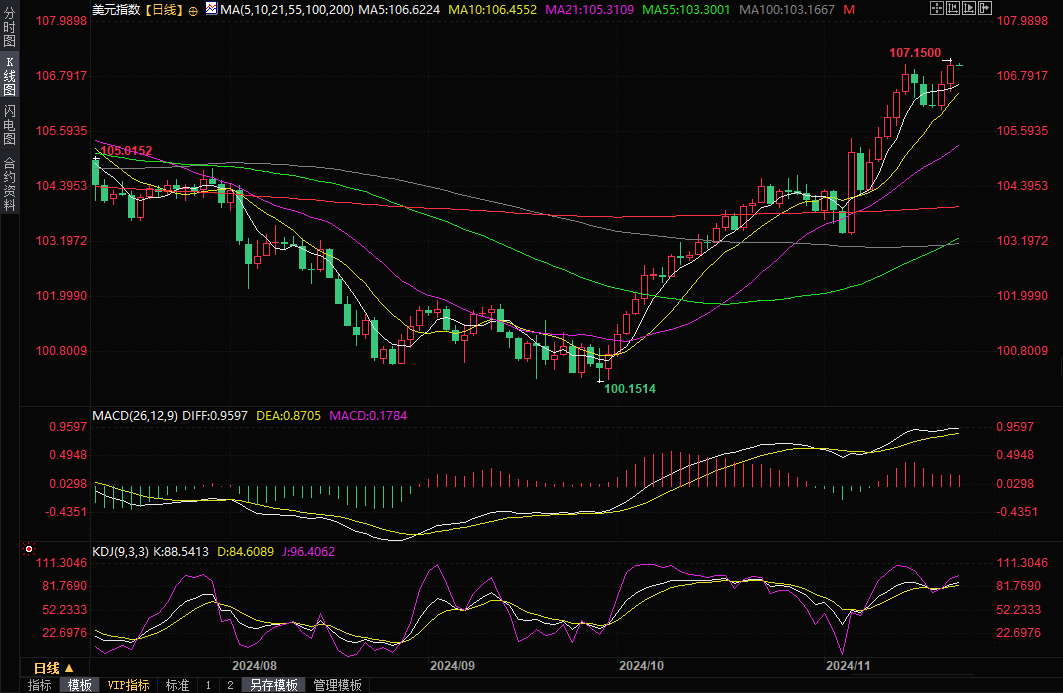Click the first dotted-grid icon in top-right toolbar
Image resolution: width=1063 pixels, height=693 pixels.
[936, 9]
